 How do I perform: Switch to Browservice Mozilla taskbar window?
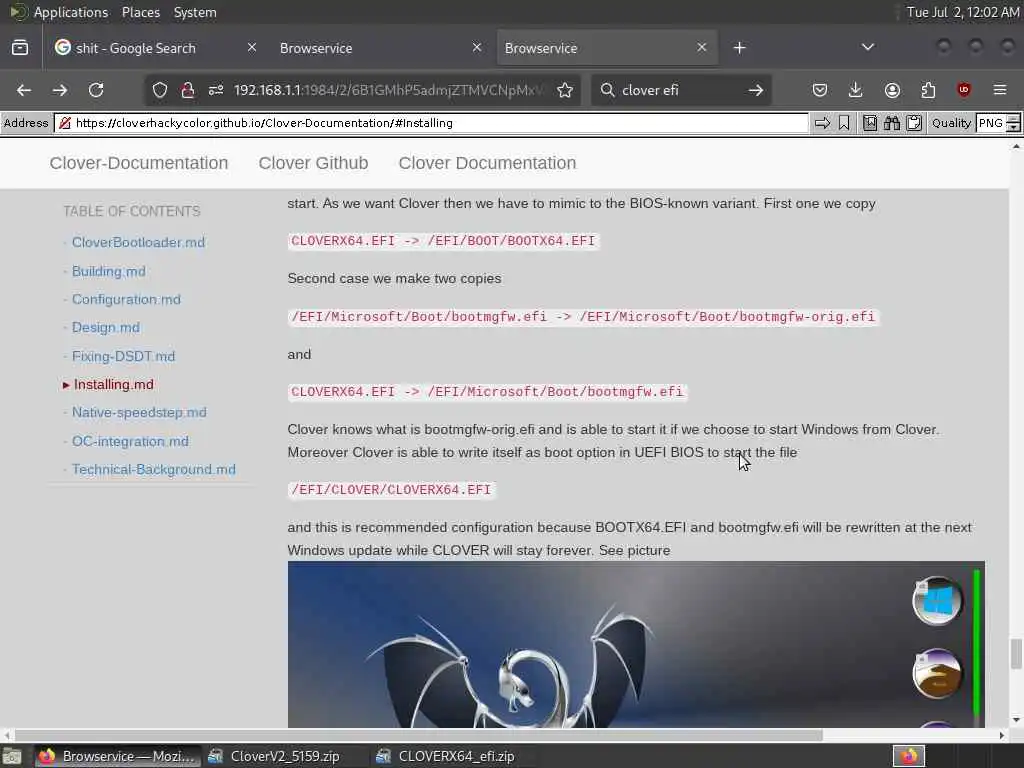tap(118, 756)
